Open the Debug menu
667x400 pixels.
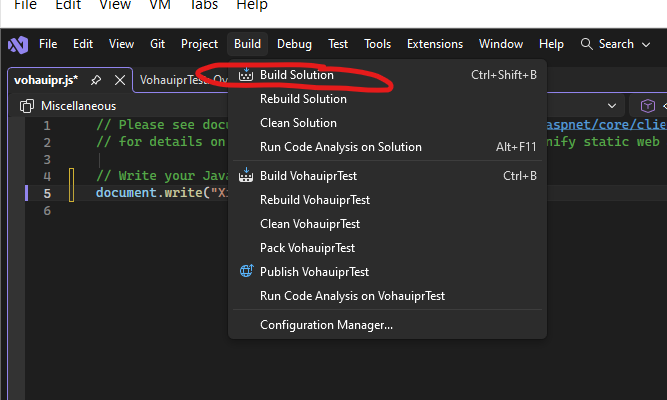pyautogui.click(x=294, y=44)
